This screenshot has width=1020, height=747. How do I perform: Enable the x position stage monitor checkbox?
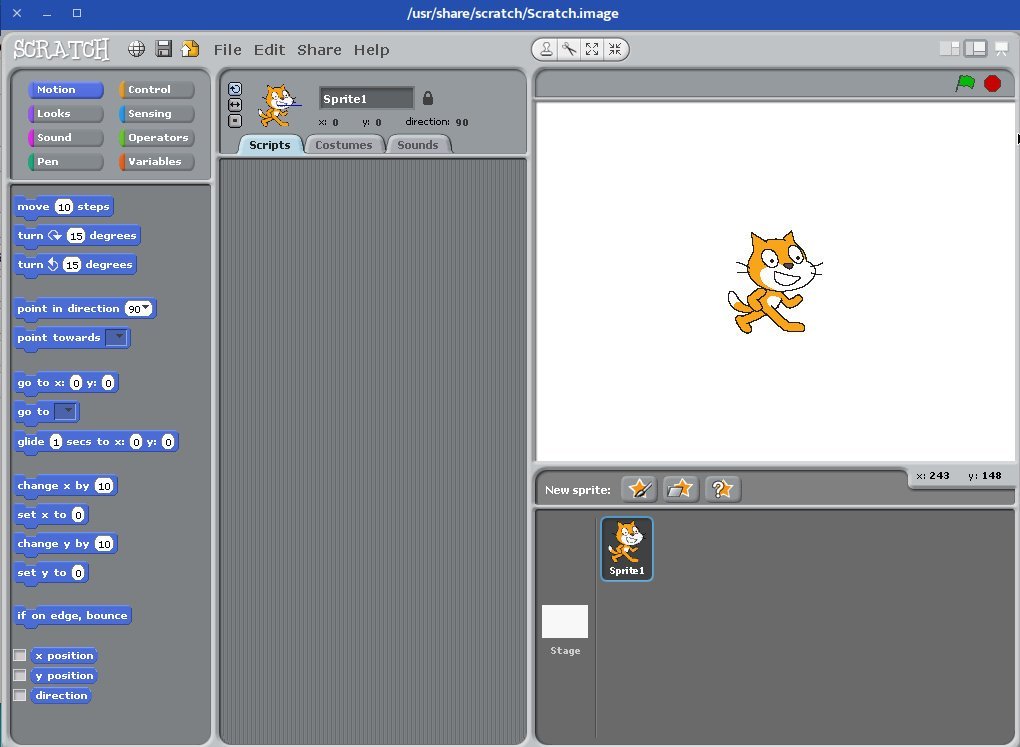[x=20, y=655]
